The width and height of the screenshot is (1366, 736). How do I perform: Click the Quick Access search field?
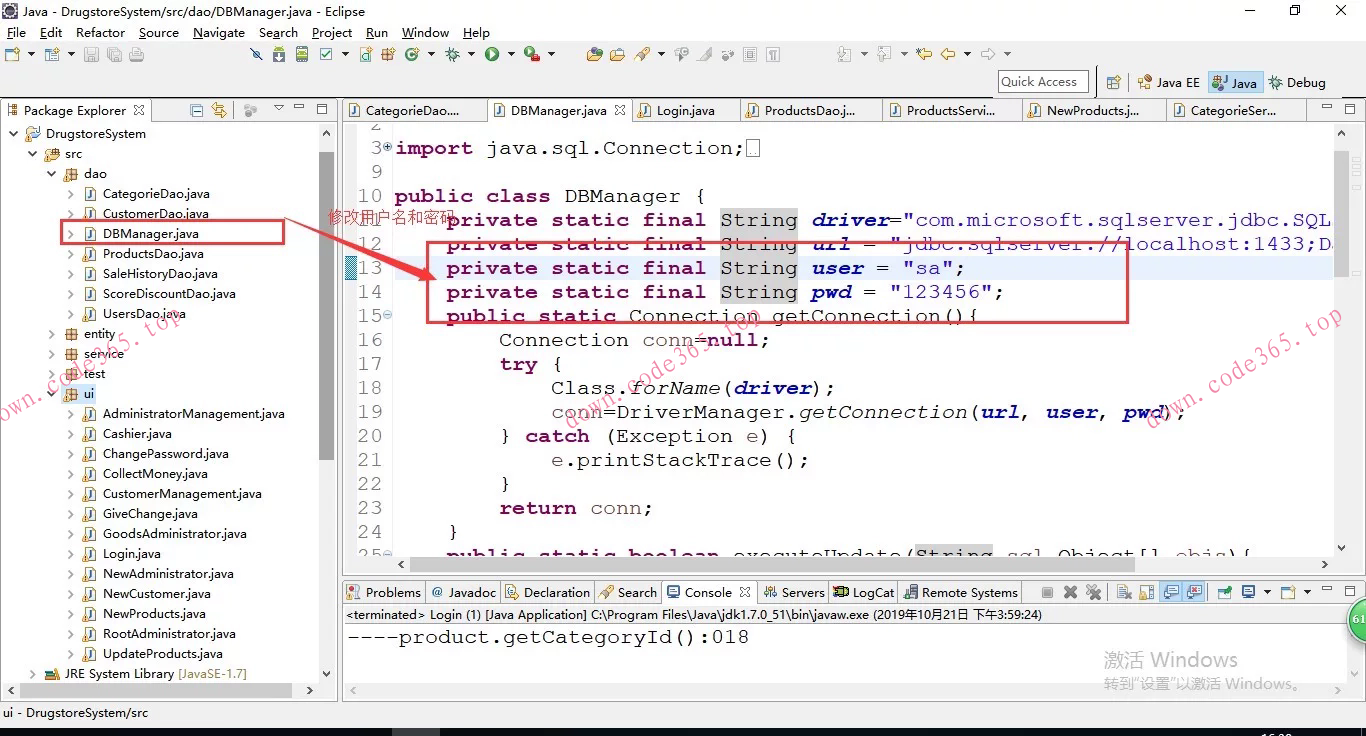1042,82
